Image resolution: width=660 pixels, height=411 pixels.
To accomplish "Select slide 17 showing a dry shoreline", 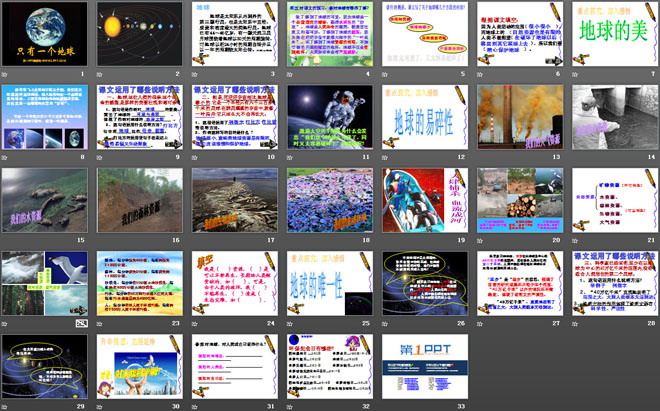I will click(x=235, y=200).
